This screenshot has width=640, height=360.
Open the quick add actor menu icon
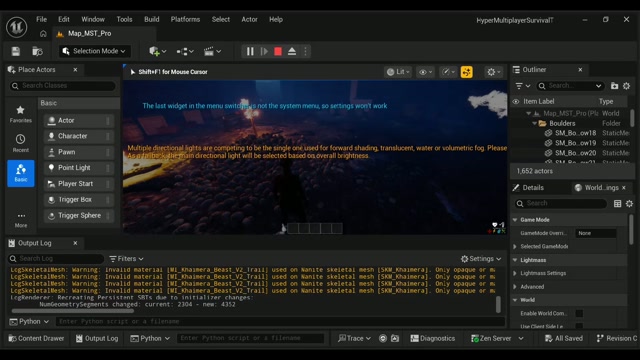(158, 51)
